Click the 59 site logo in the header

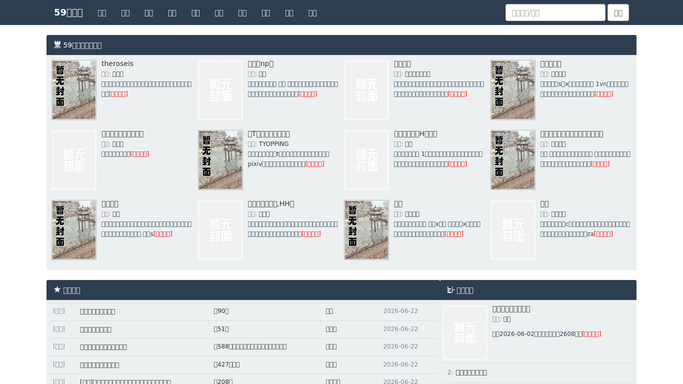point(68,13)
